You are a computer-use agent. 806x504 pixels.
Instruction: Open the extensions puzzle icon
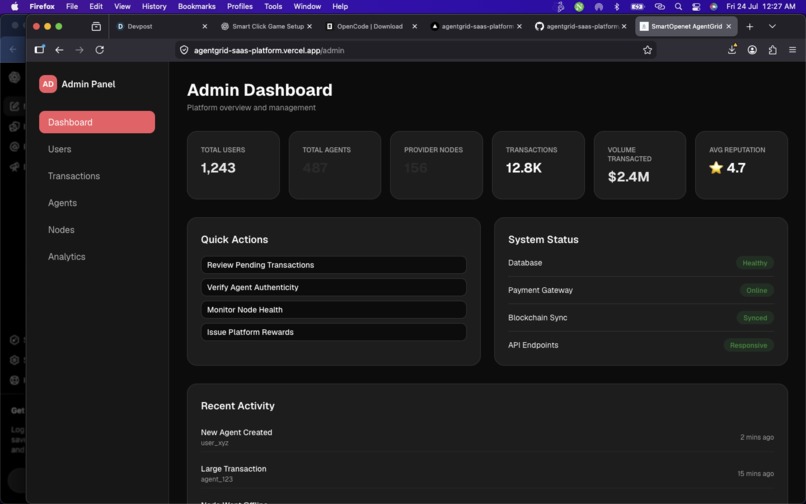tap(773, 50)
